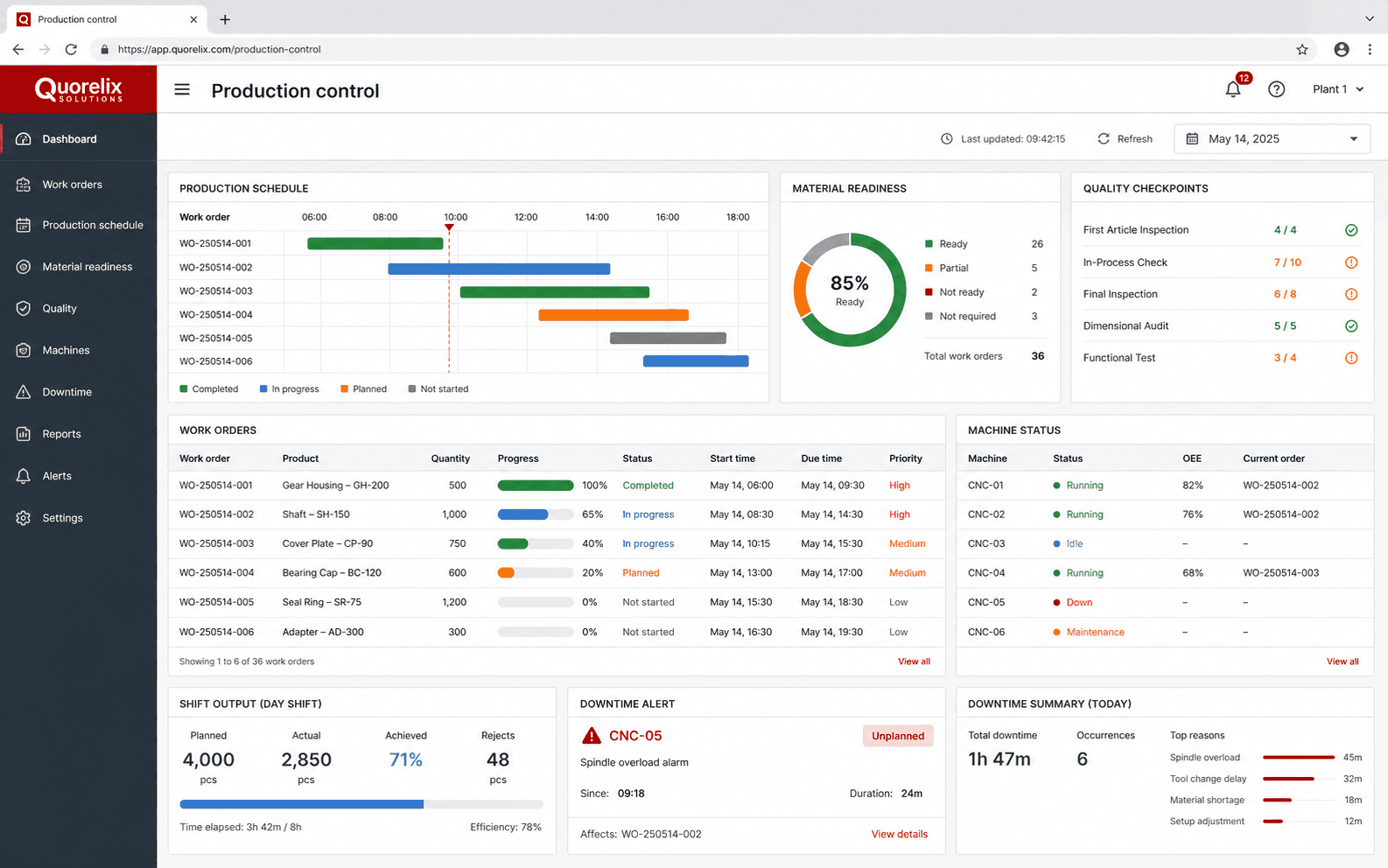Click Dimensional Audit green check icon
This screenshot has width=1388, height=868.
(x=1351, y=325)
